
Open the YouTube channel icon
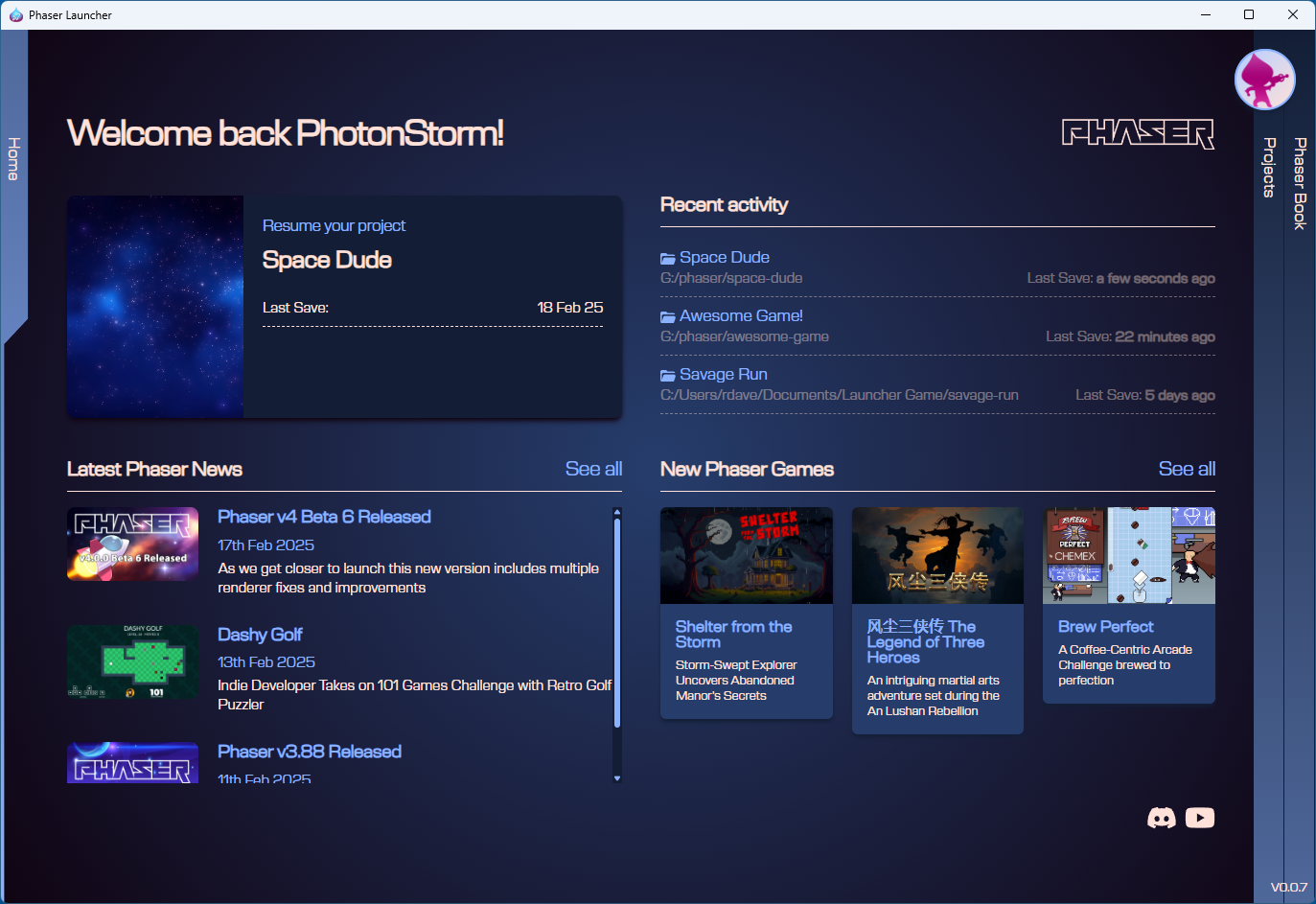coord(1199,818)
